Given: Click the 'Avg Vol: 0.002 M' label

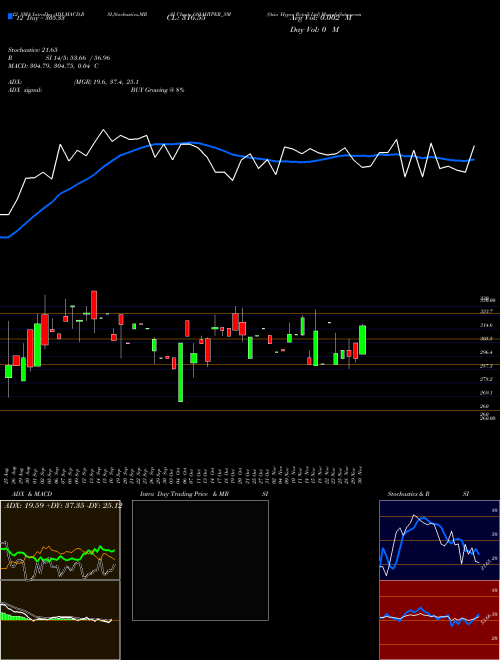Looking at the screenshot, I should [x=320, y=19].
